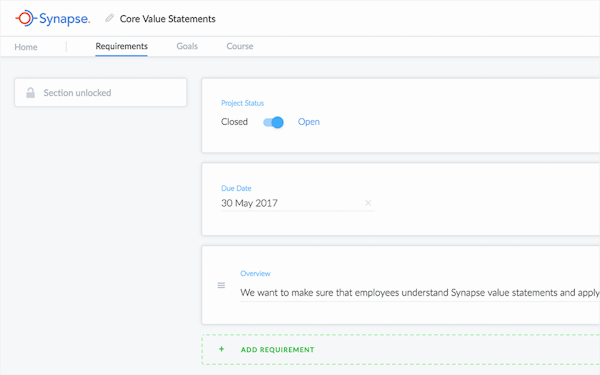Screen dimensions: 600x375
Task: Select the Open status label
Action: [x=309, y=122]
